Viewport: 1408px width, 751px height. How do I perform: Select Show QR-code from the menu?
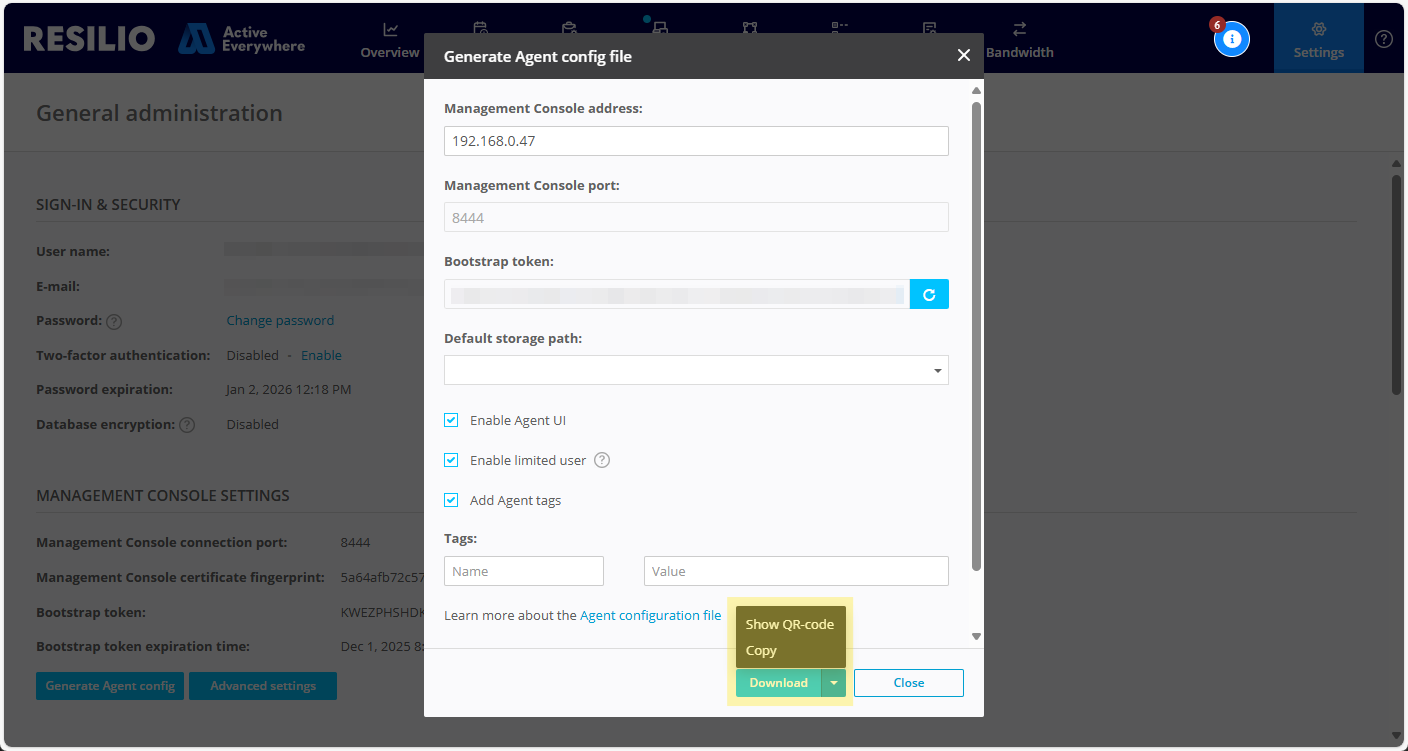790,623
